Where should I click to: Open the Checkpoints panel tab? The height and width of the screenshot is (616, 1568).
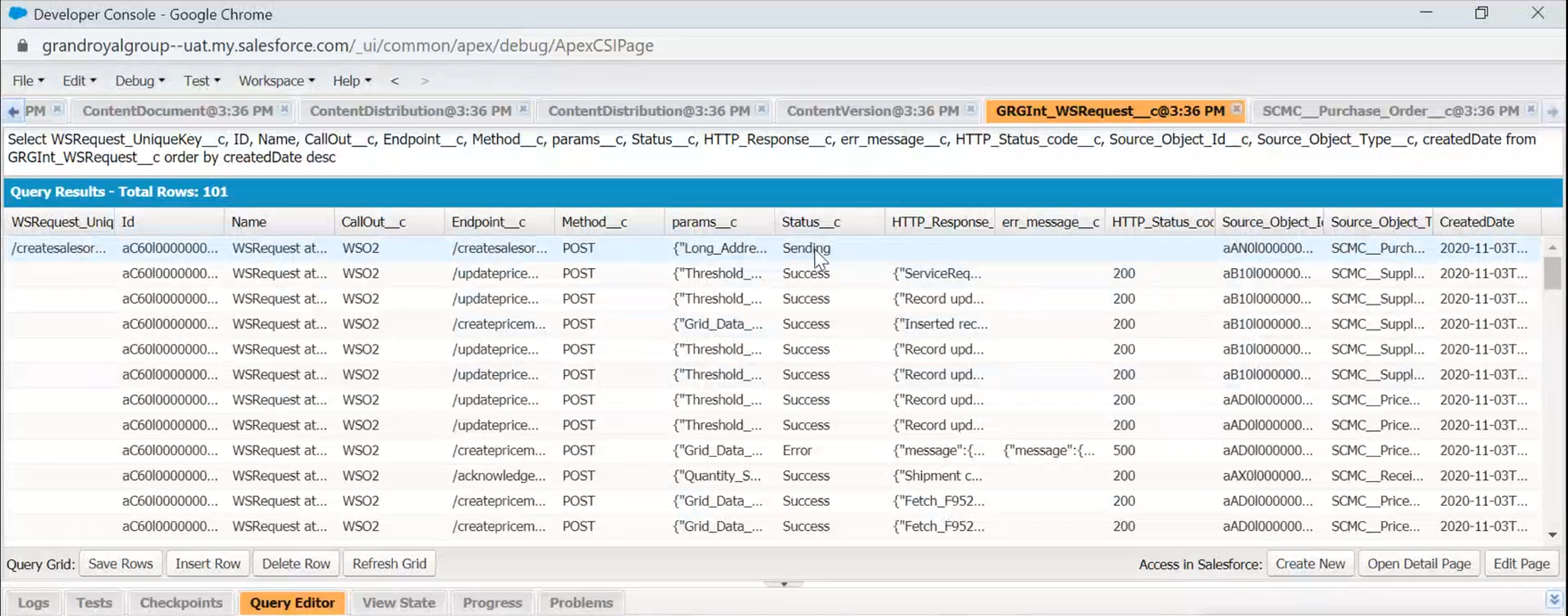click(x=181, y=603)
